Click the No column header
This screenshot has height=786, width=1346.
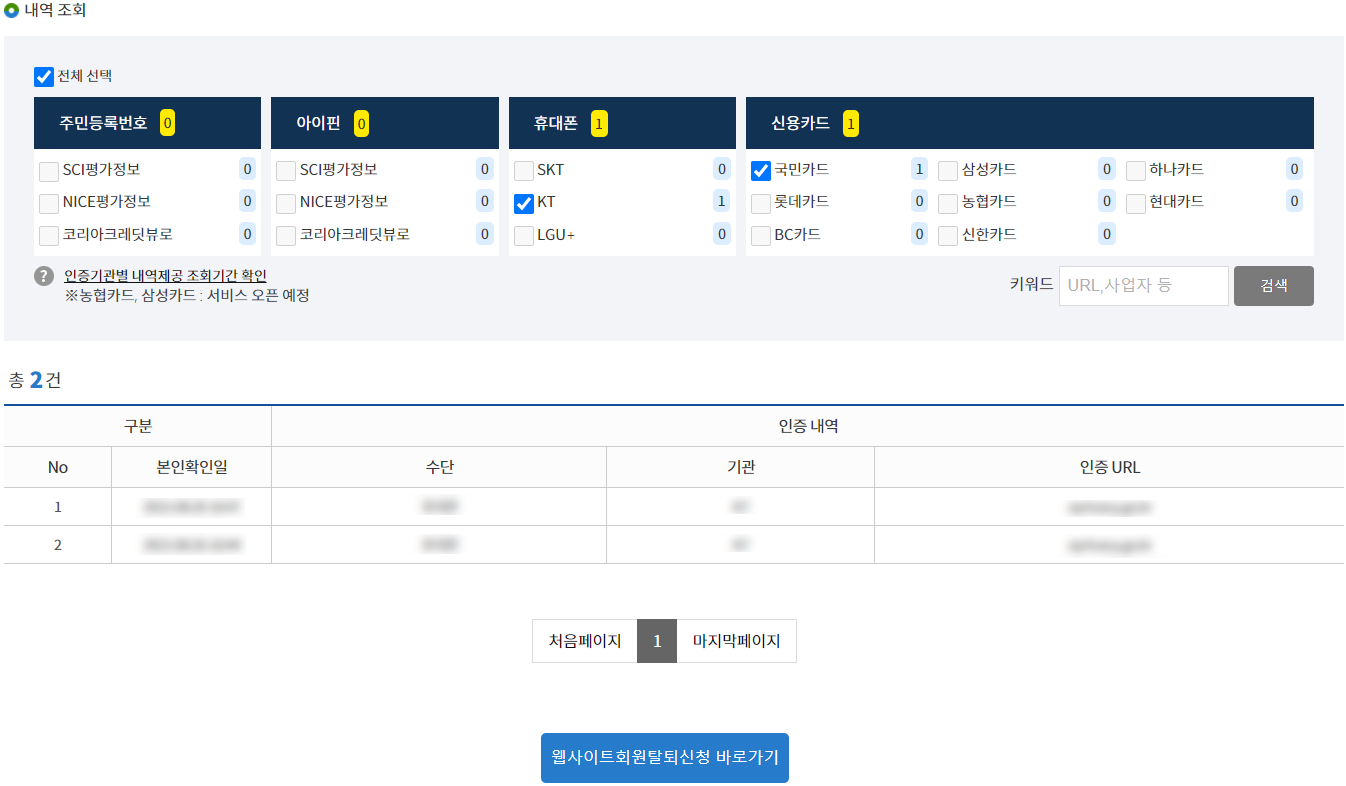(58, 467)
